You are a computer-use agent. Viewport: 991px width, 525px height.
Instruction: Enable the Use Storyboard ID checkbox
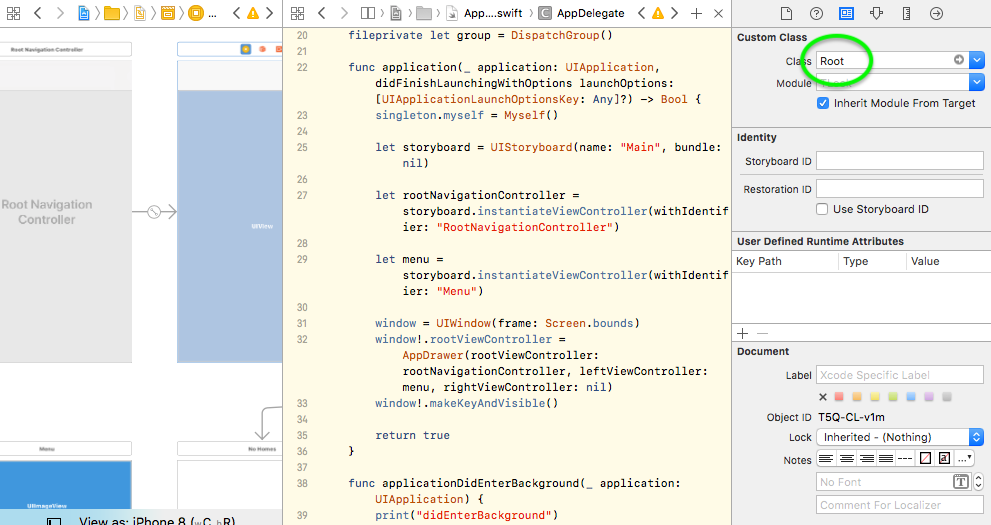[822, 209]
